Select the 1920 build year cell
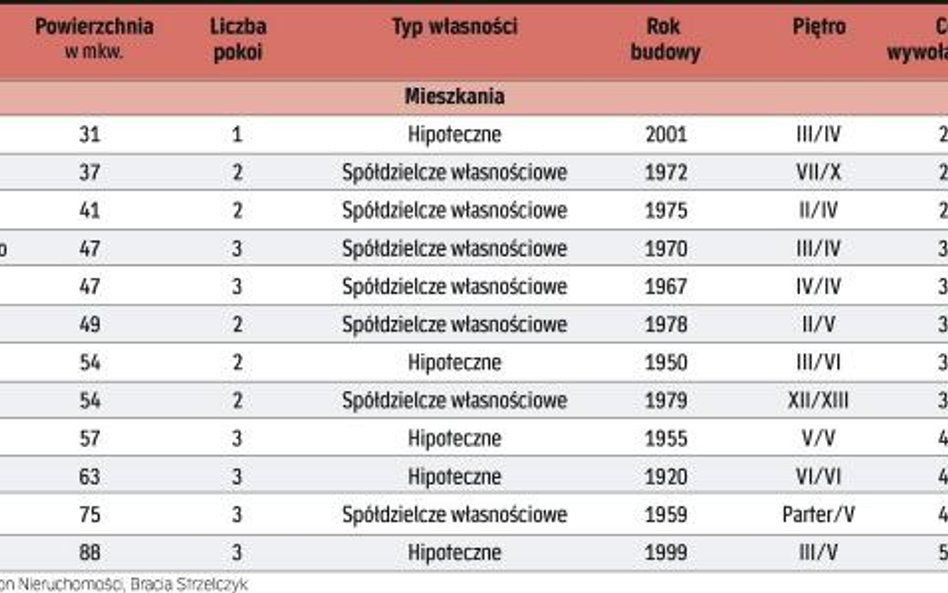Viewport: 948px width, 593px height. click(x=666, y=476)
